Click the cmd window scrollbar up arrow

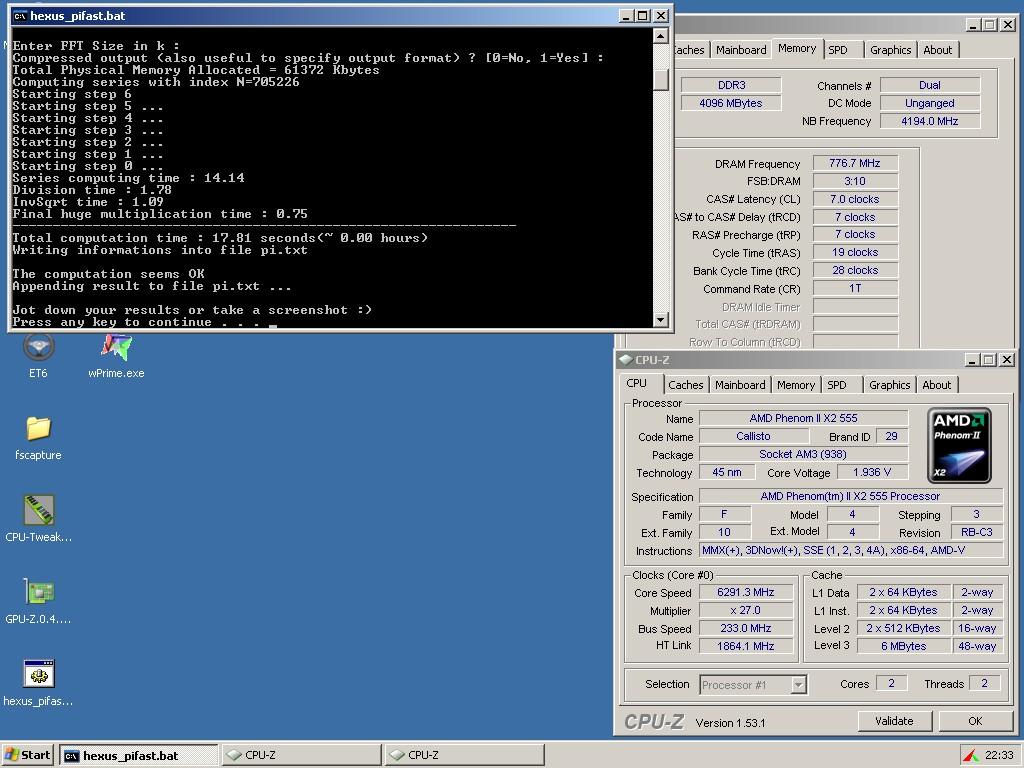click(x=661, y=36)
